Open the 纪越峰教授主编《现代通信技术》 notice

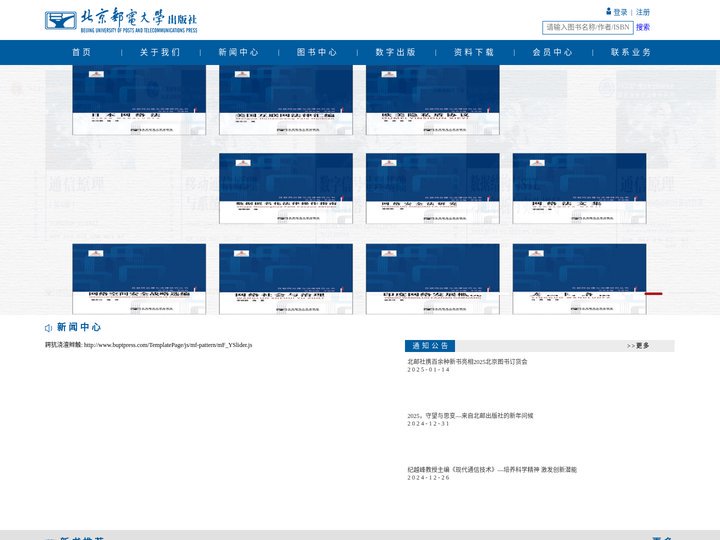coord(492,470)
